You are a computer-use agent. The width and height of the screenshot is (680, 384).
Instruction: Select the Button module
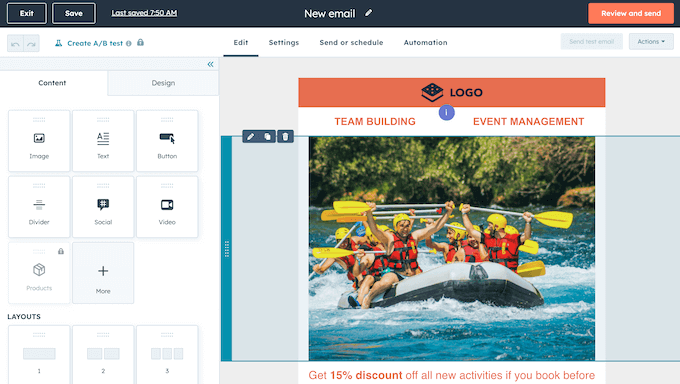click(x=167, y=141)
